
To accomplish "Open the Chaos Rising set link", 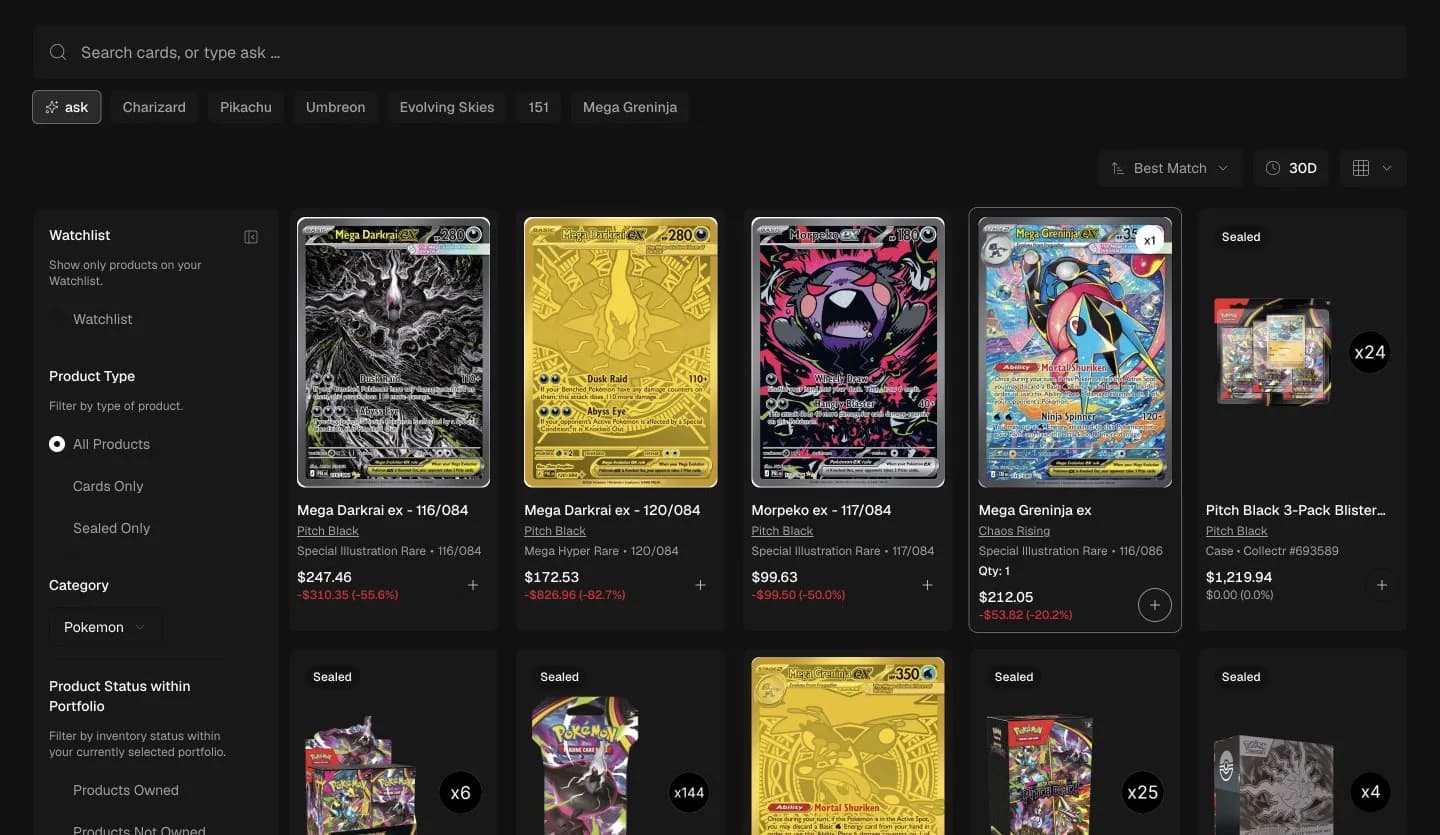I will tap(1014, 531).
